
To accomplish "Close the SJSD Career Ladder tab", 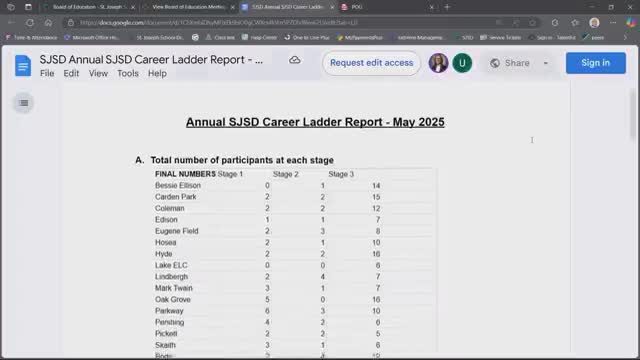I will (x=332, y=7).
